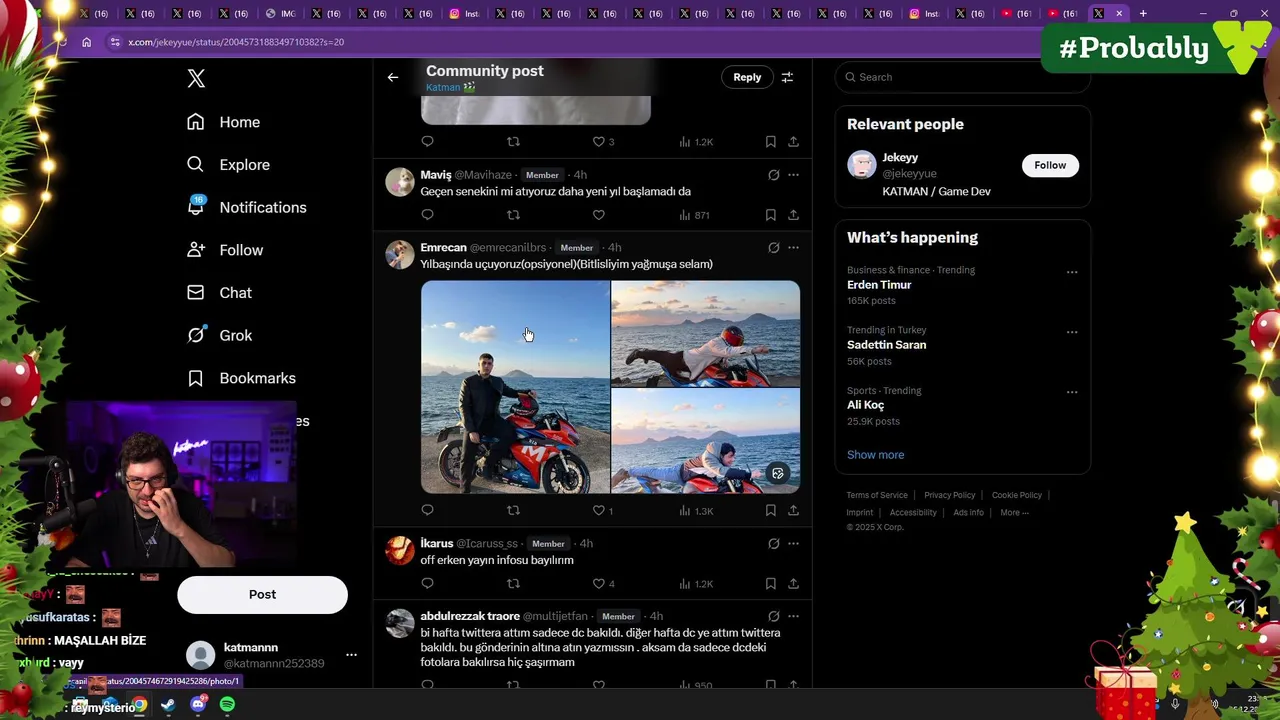The height and width of the screenshot is (720, 1280).
Task: Open more options for Ali Koç trend
Action: 1072,392
